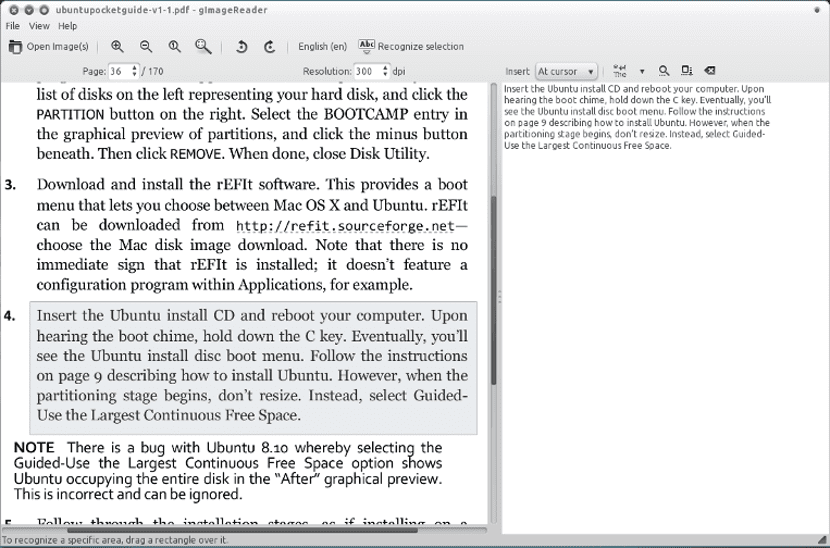Image resolution: width=830 pixels, height=548 pixels.
Task: Reset zoom to normal size
Action: click(x=175, y=47)
